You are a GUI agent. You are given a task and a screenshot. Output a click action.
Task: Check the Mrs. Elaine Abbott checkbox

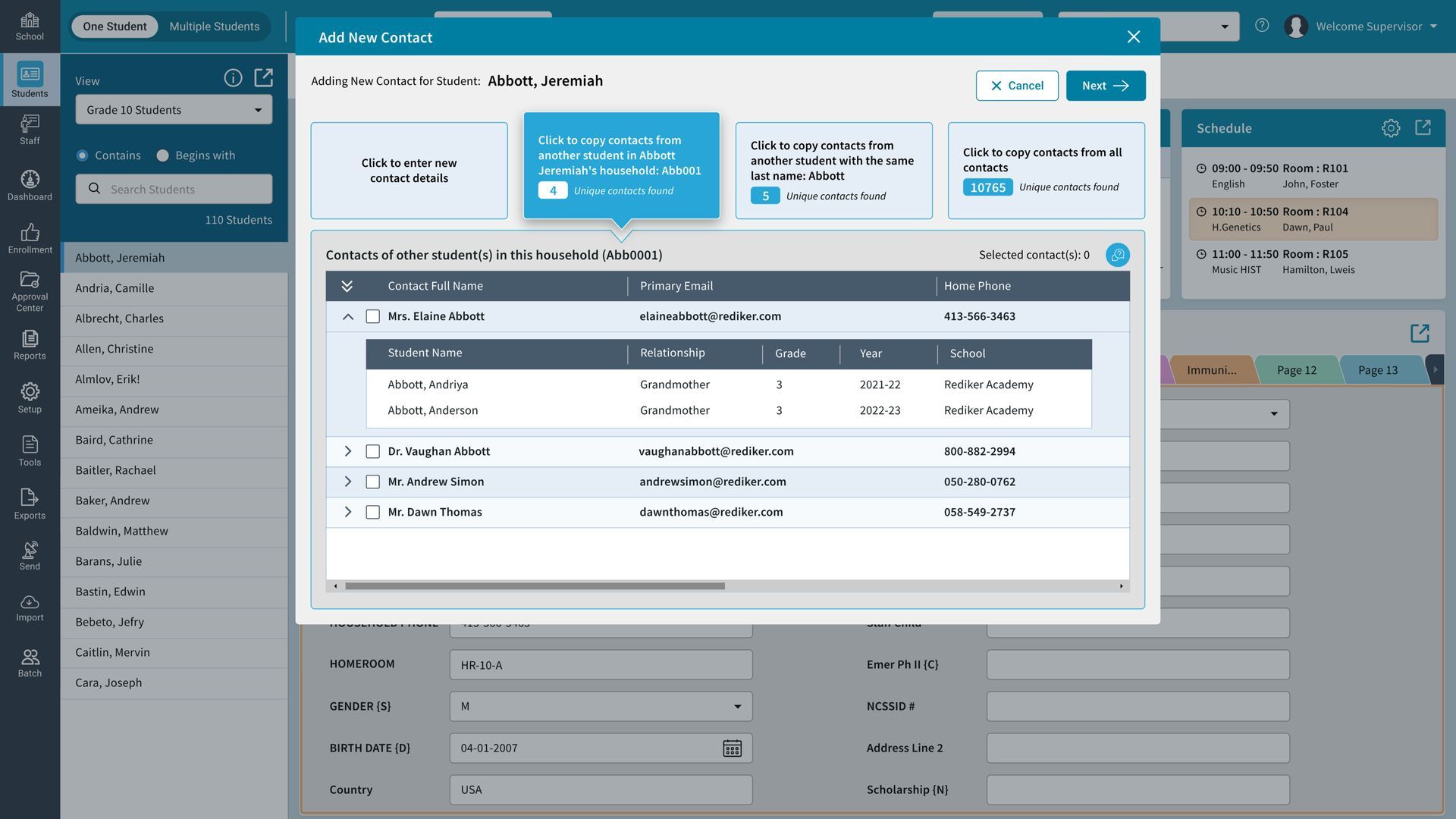(x=372, y=316)
